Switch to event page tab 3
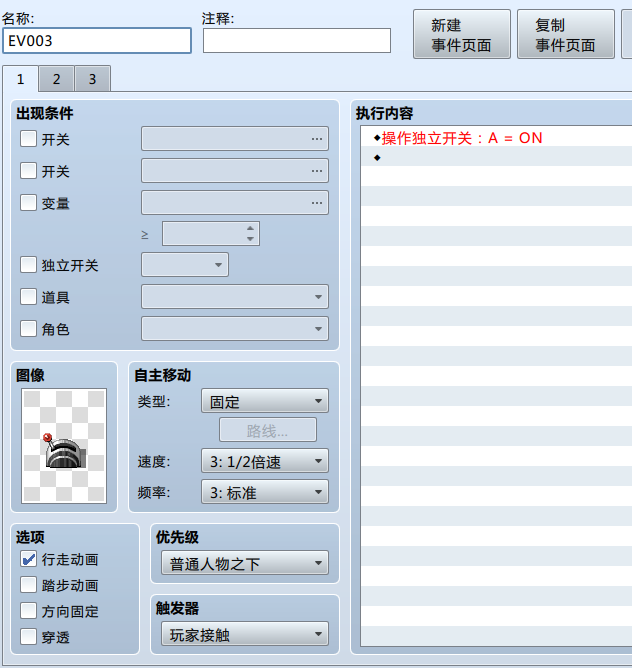 (x=92, y=79)
